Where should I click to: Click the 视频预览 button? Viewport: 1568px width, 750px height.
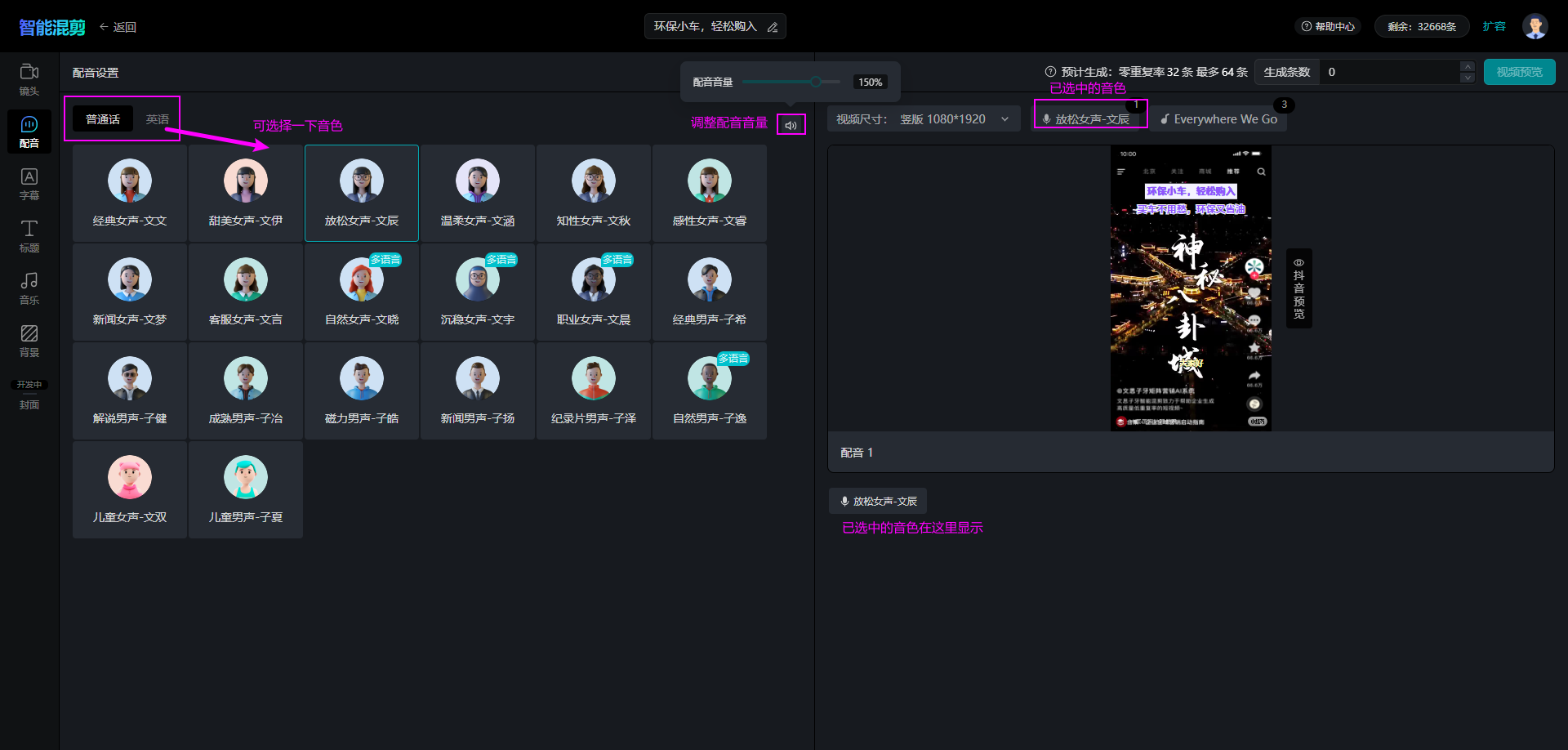1519,72
